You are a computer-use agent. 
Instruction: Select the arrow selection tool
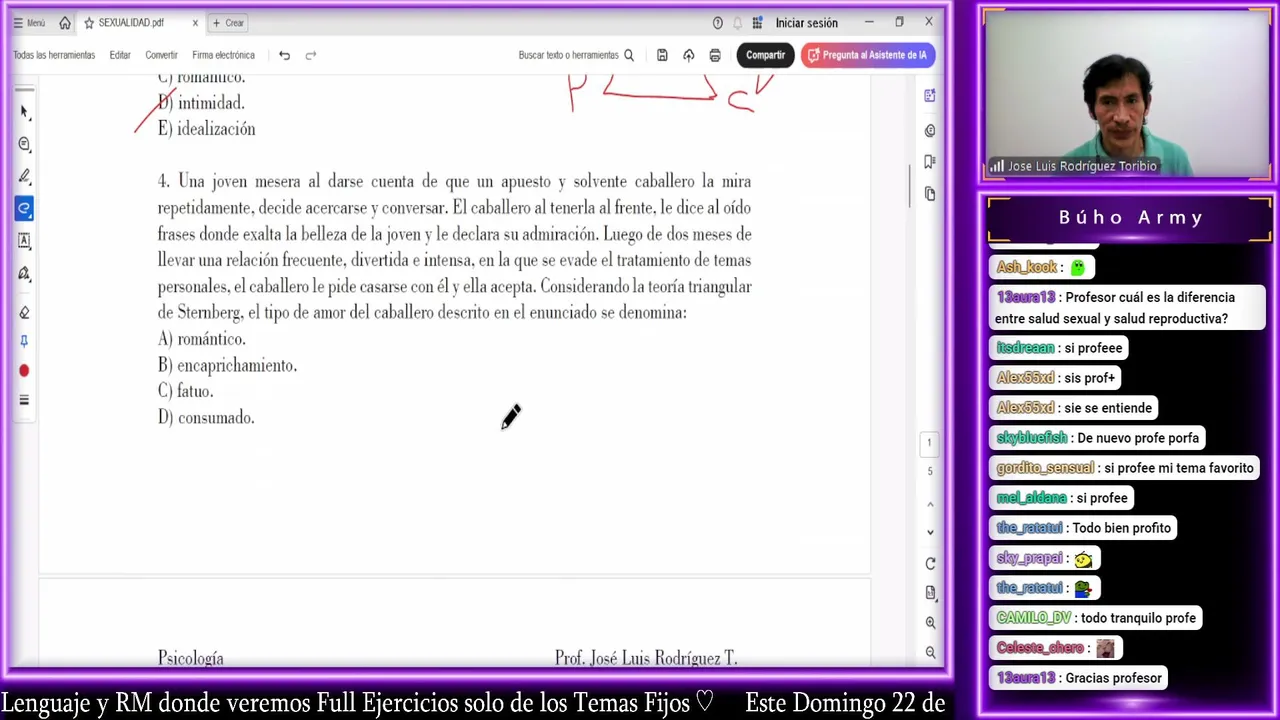tap(24, 112)
